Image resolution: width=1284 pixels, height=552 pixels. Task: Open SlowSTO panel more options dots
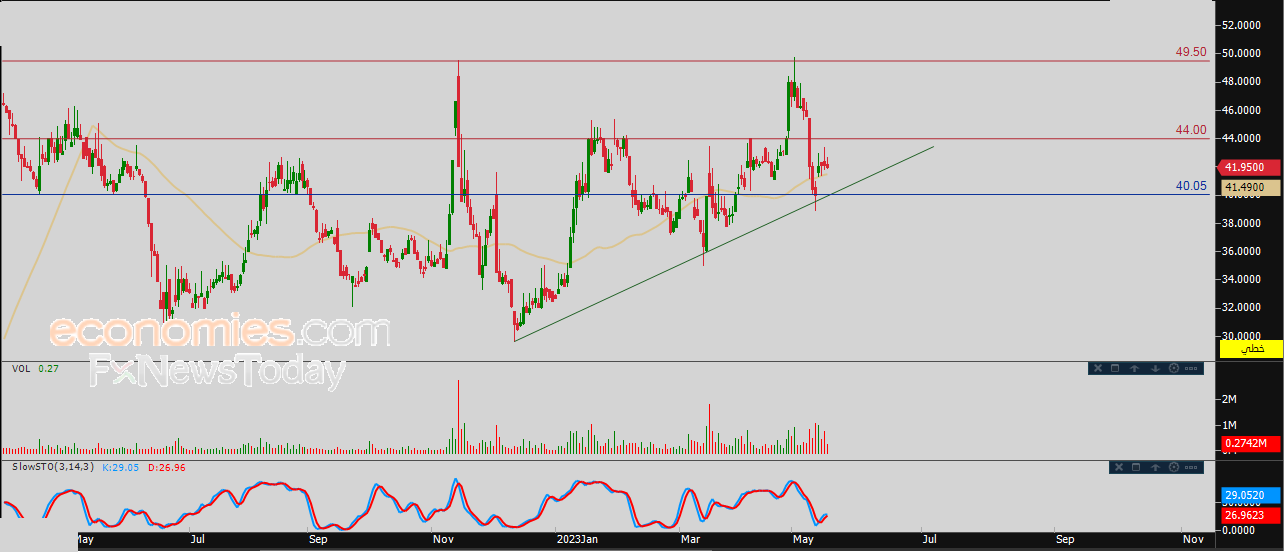(x=1193, y=467)
